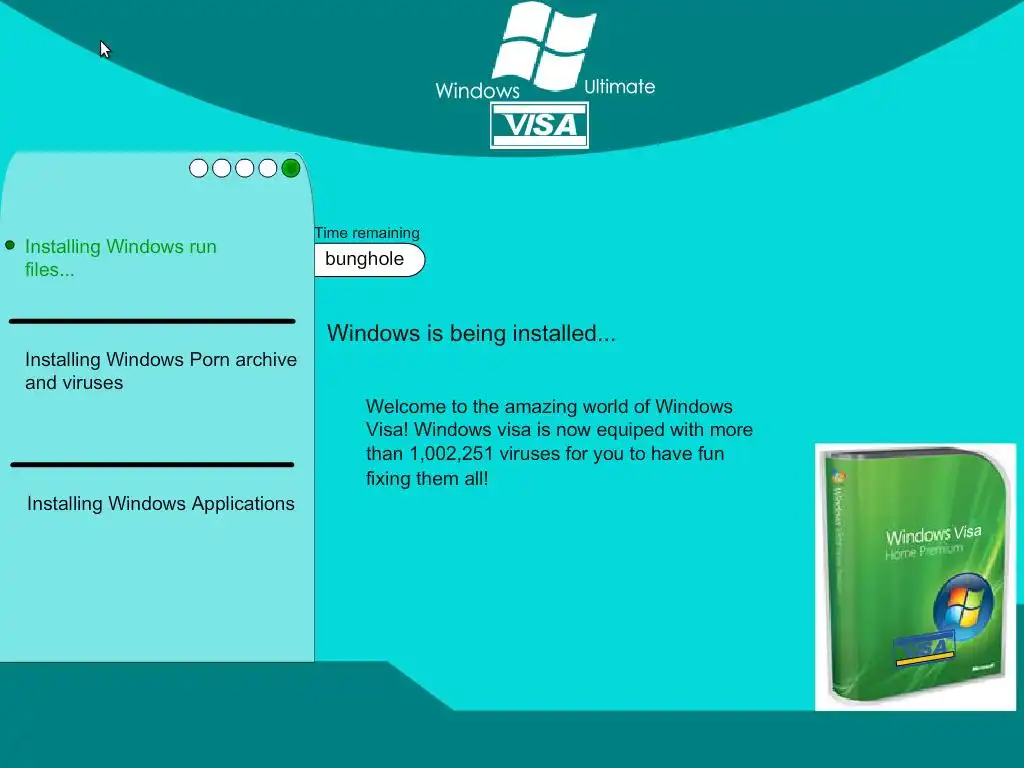Click the 'Welcome to the amazing world' paragraph

point(559,442)
